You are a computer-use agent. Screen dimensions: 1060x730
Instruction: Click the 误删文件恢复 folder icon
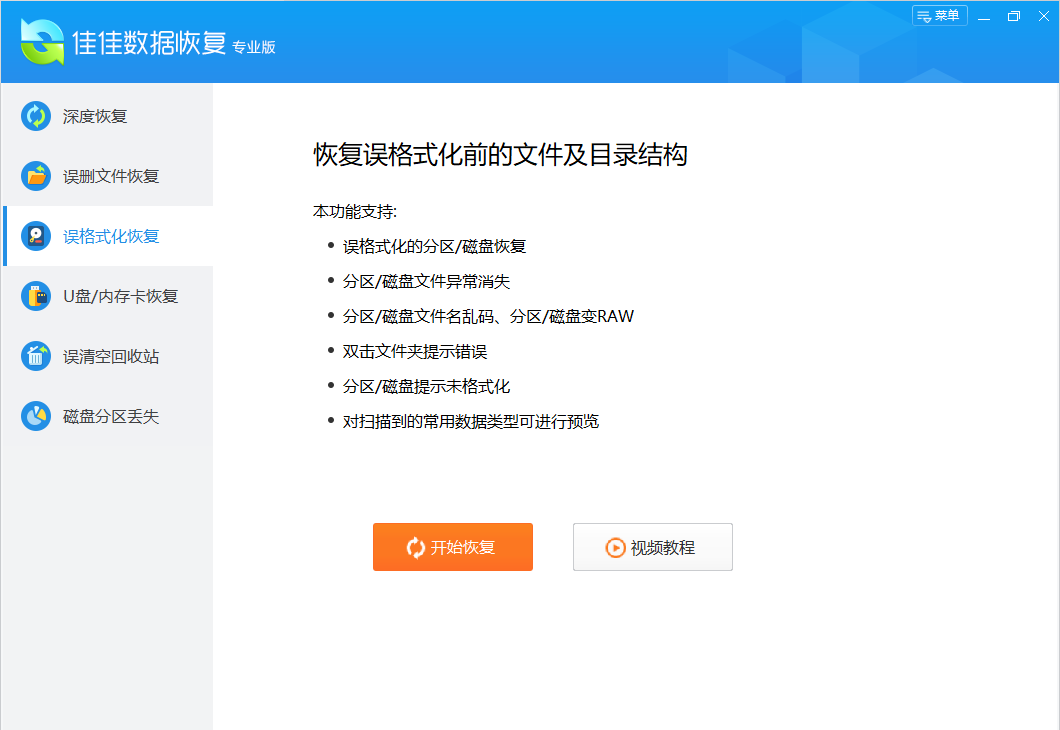tap(36, 176)
